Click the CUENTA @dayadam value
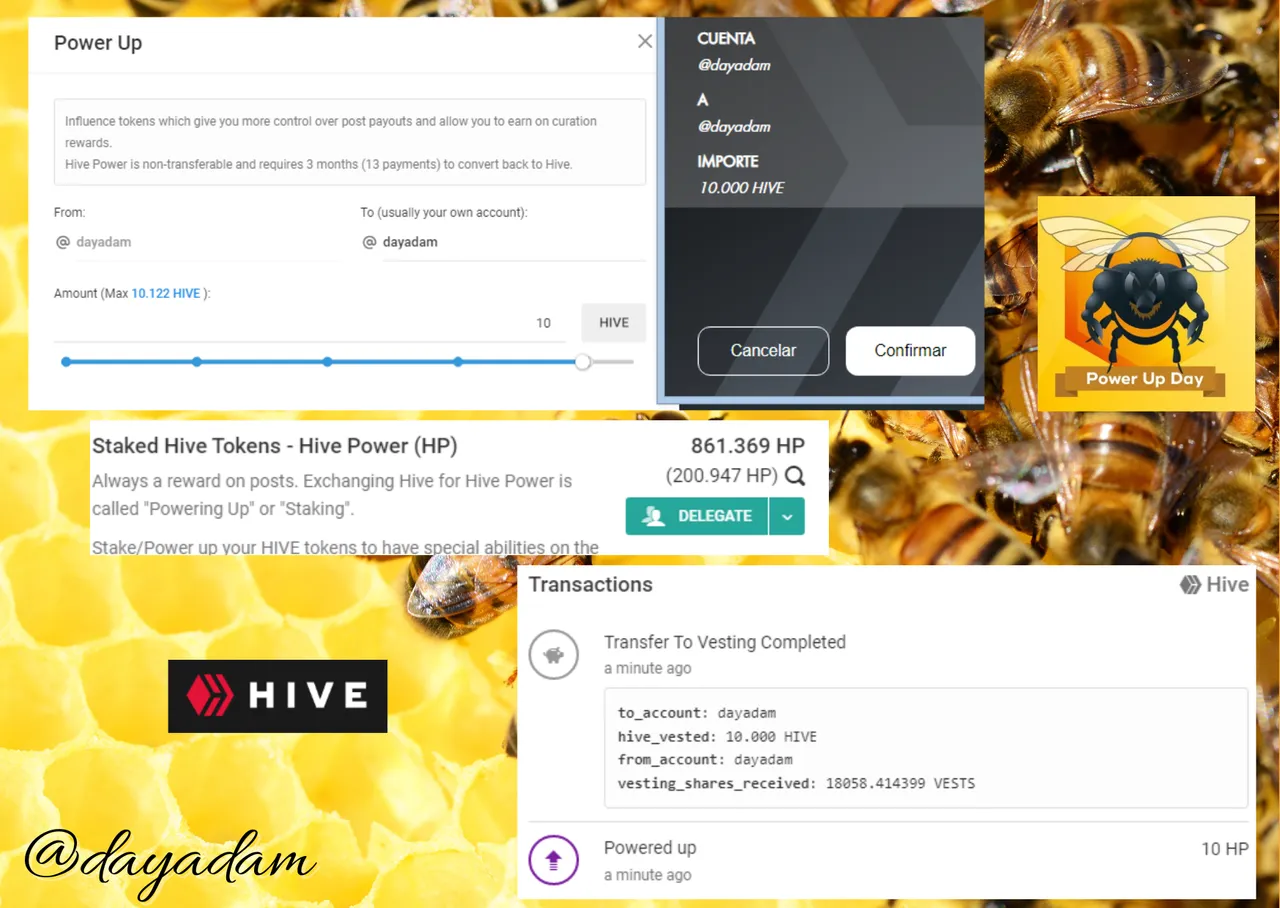Viewport: 1280px width, 908px height. coord(734,66)
